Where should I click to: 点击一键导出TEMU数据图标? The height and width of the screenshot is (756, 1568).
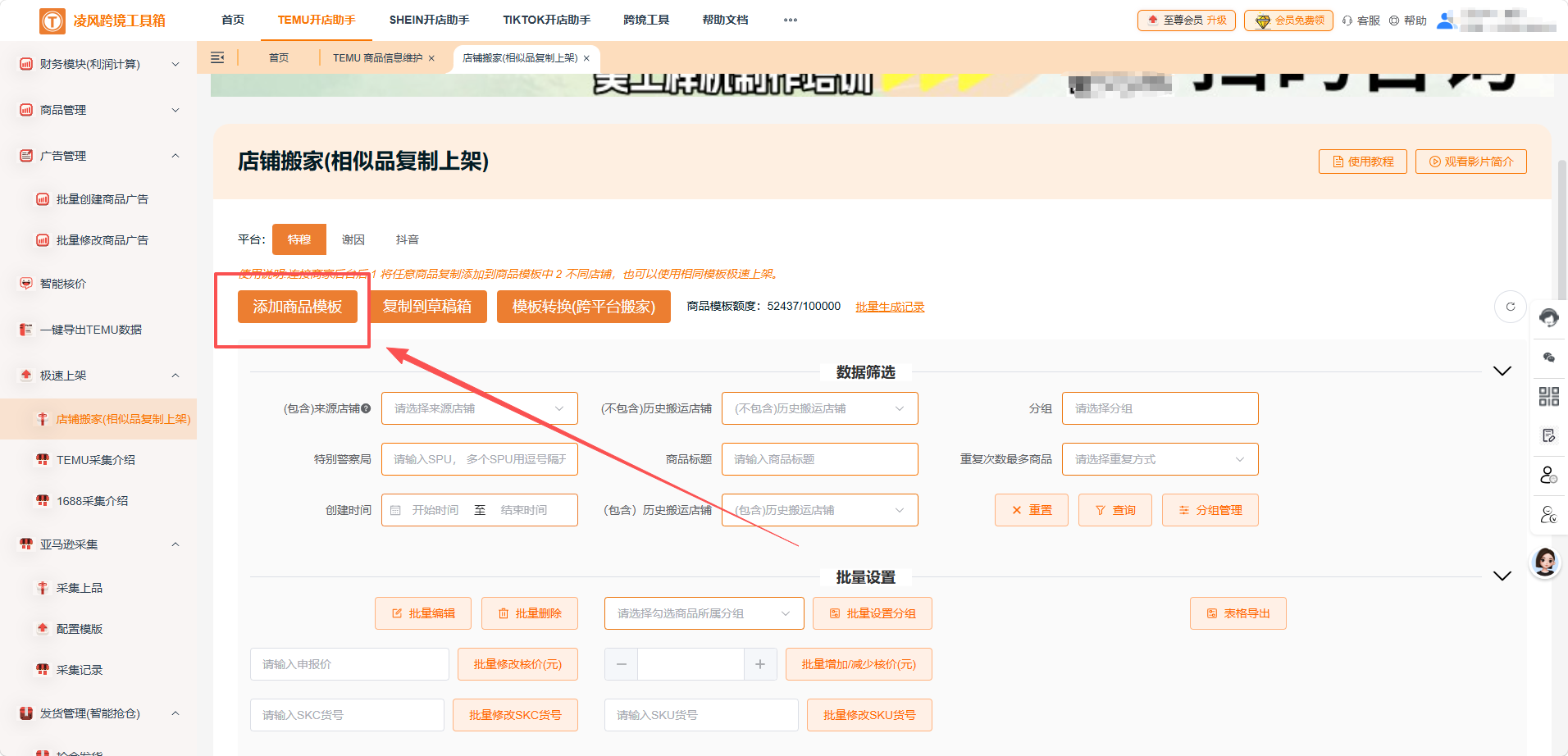pyautogui.click(x=25, y=329)
